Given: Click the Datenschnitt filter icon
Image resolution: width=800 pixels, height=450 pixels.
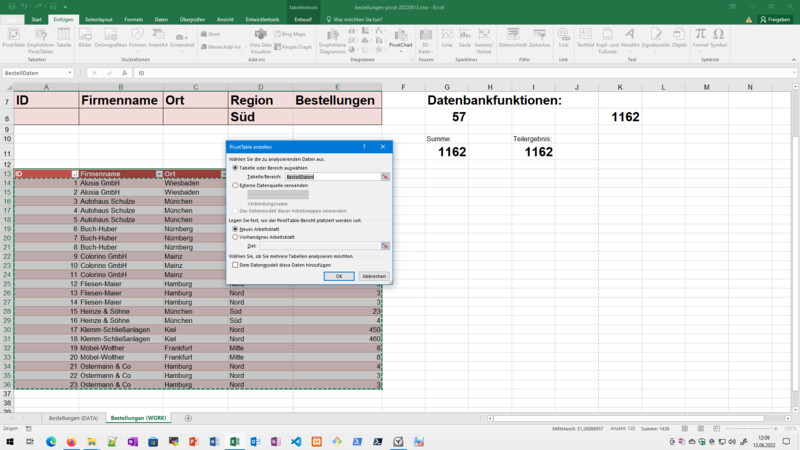Looking at the screenshot, I should click(x=513, y=38).
